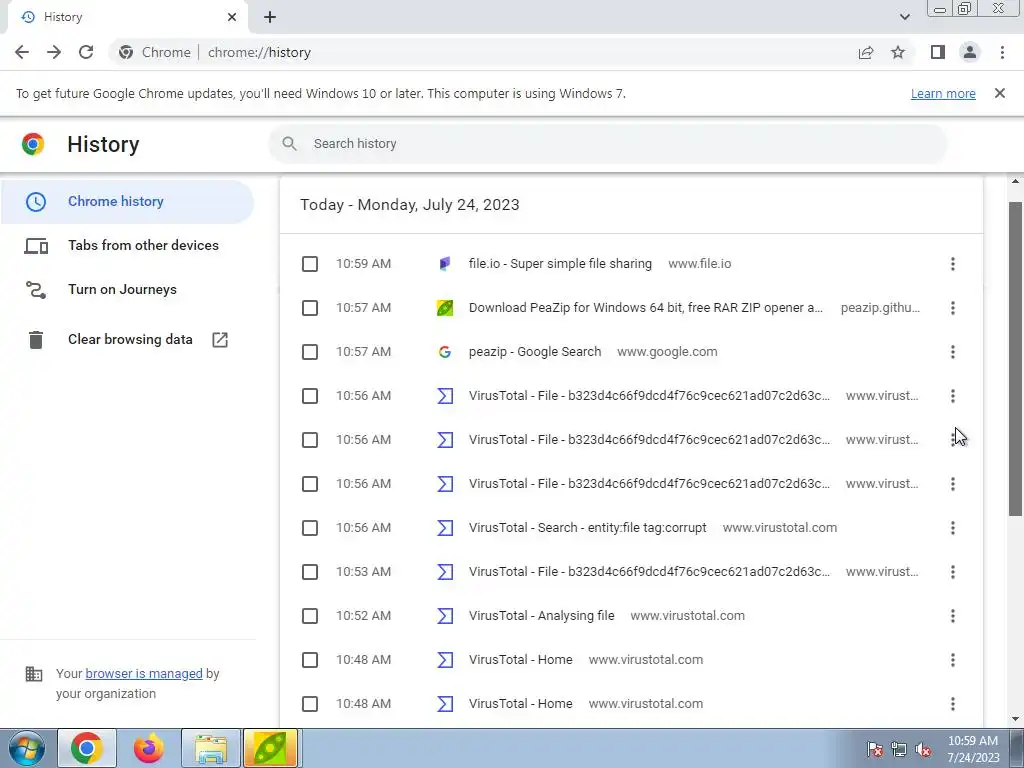Open more actions for third 10:56 AM VirusTotal File
1024x768 pixels.
pyautogui.click(x=952, y=484)
